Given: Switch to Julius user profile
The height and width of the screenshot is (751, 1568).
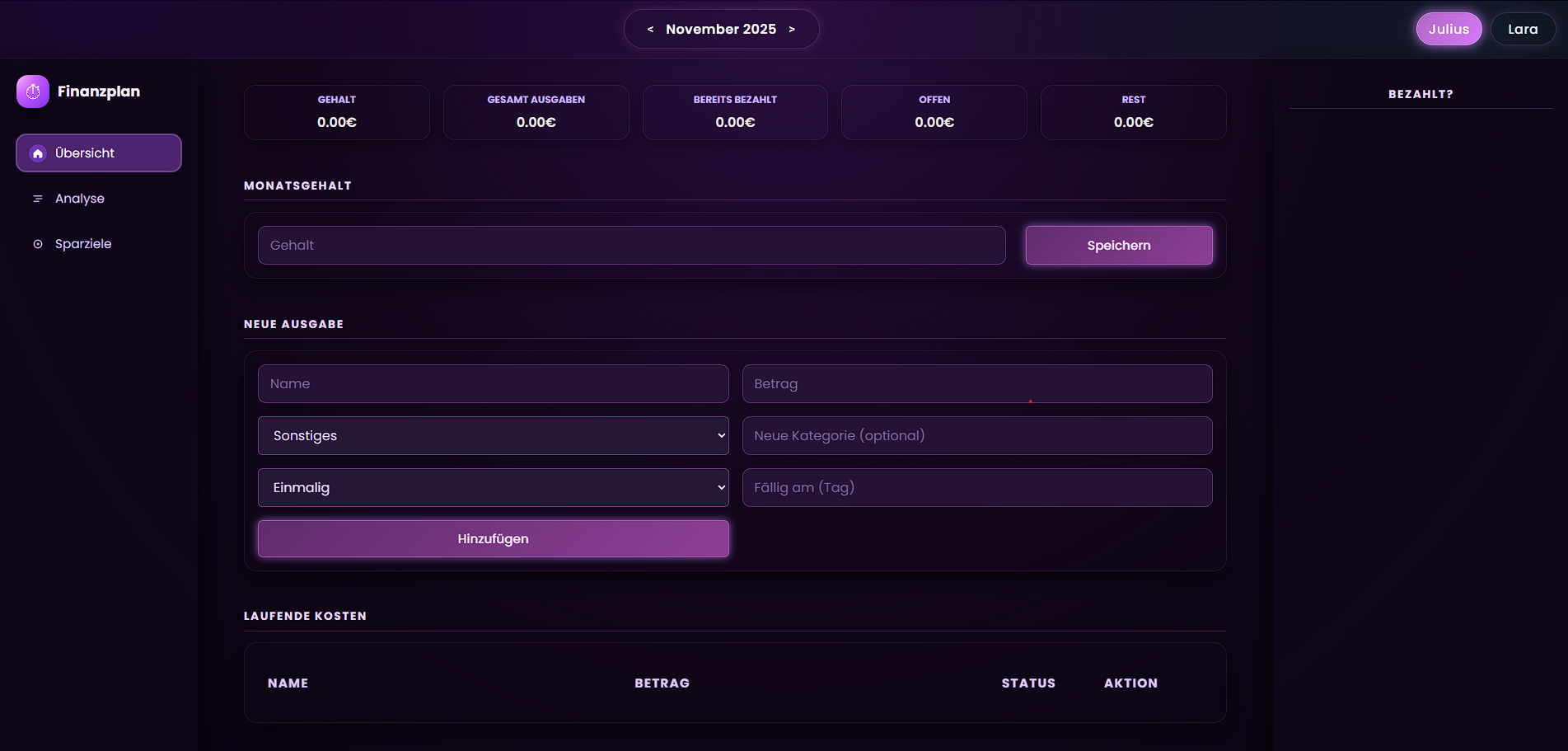Looking at the screenshot, I should point(1449,29).
